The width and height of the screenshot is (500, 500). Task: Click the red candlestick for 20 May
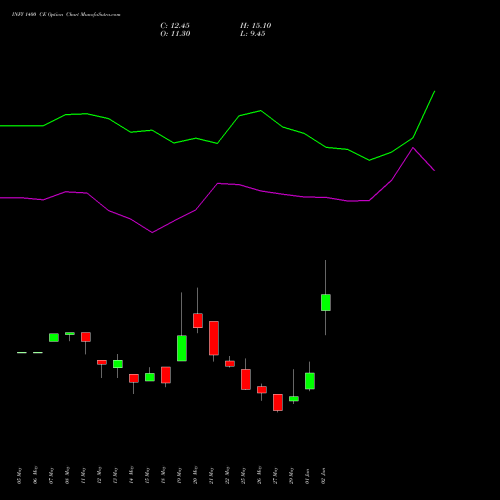pos(198,320)
